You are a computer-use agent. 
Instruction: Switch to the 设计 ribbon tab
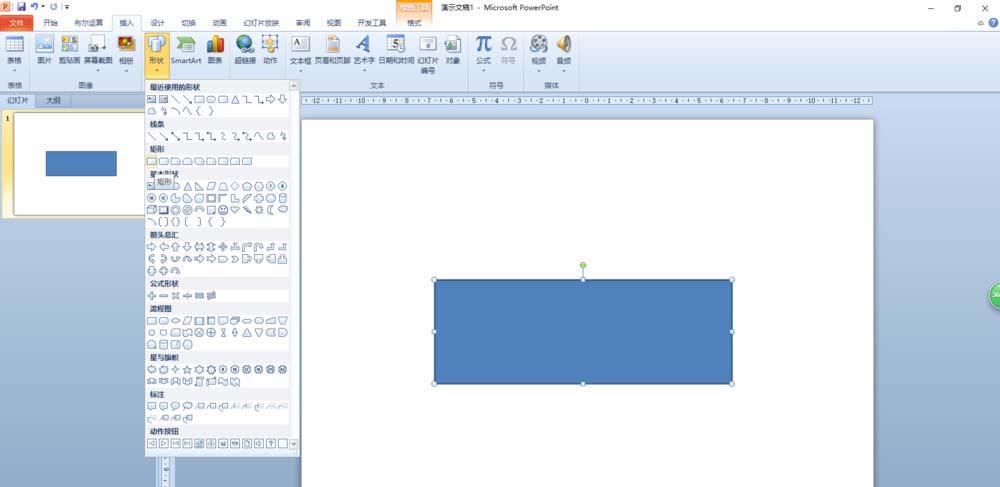157,22
